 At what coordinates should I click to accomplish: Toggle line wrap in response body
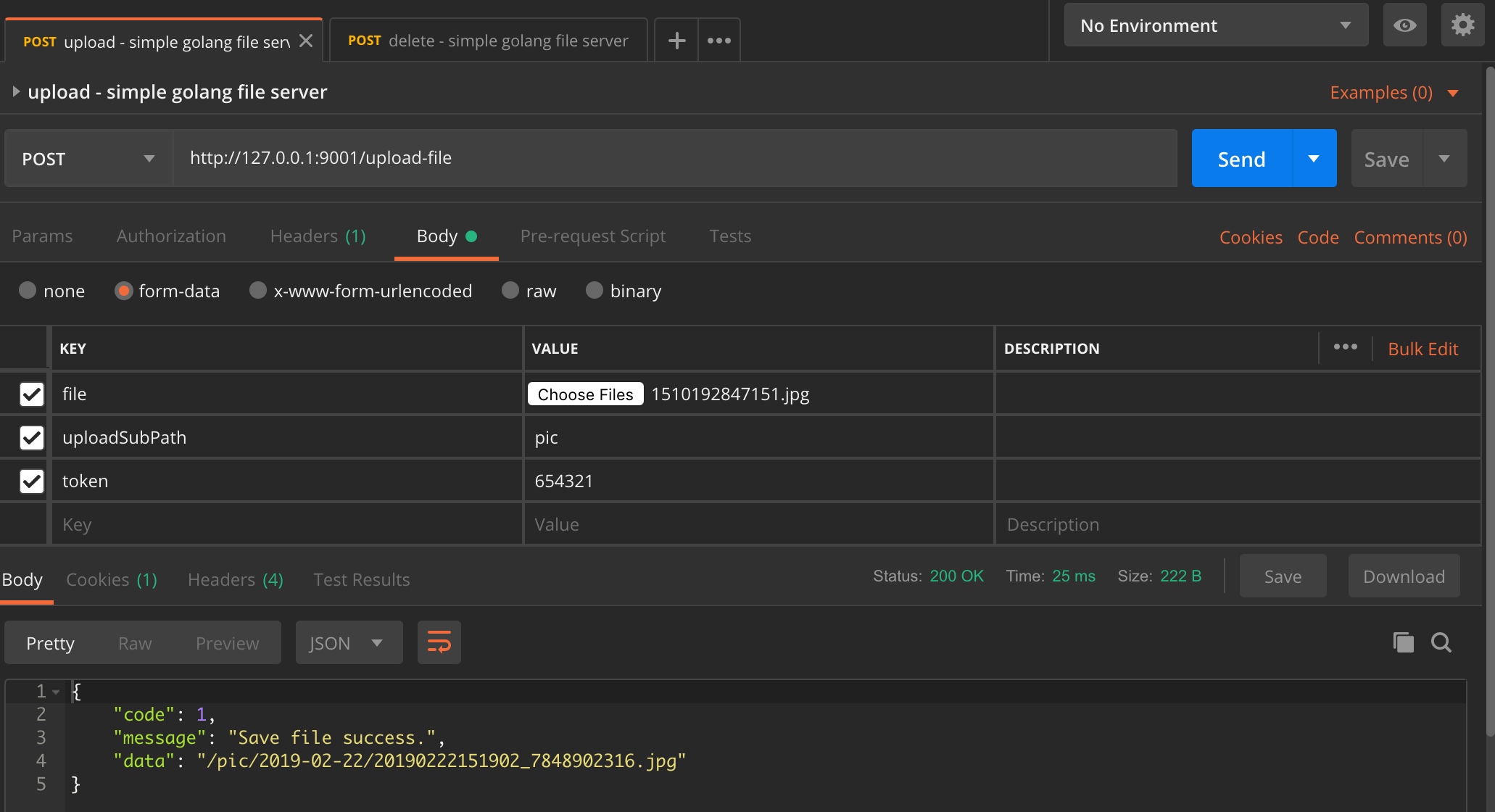click(439, 642)
